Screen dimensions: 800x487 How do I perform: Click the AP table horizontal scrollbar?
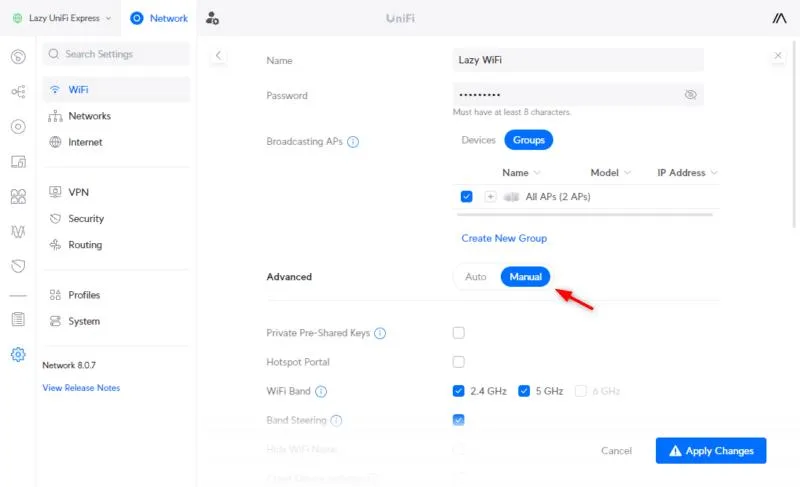(584, 215)
